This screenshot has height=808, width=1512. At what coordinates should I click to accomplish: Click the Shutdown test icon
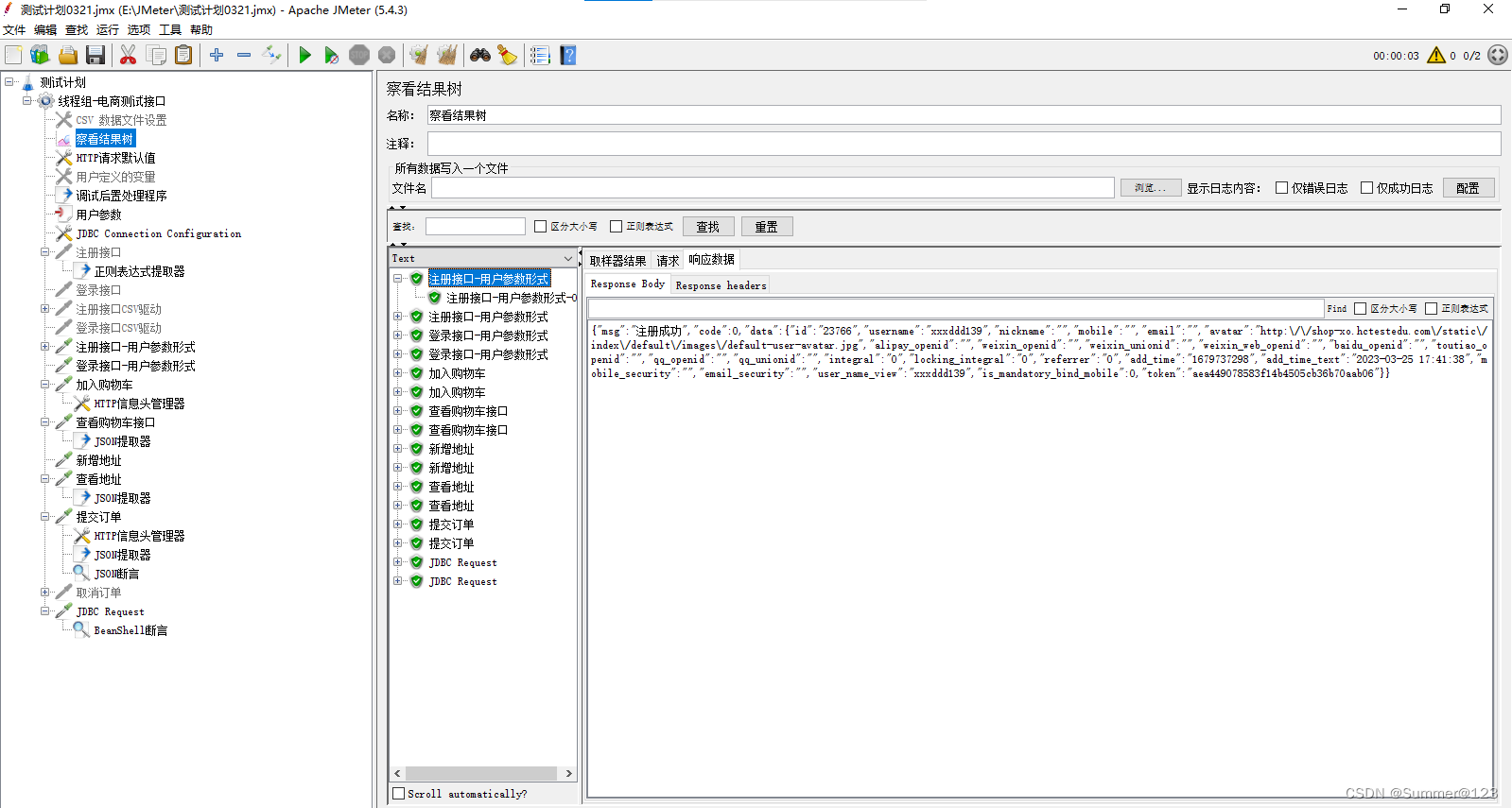[387, 56]
